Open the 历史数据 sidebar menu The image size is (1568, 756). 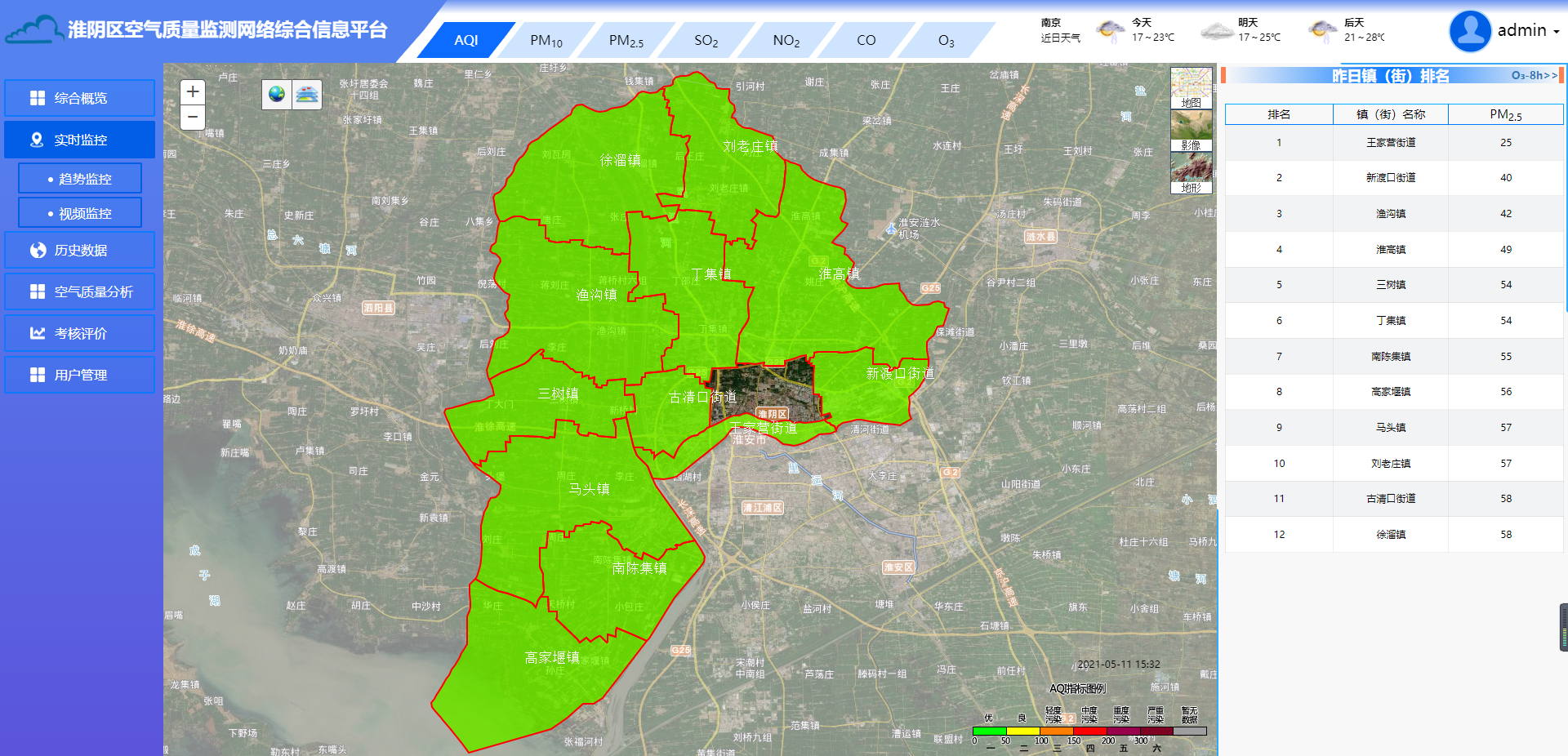tap(80, 250)
